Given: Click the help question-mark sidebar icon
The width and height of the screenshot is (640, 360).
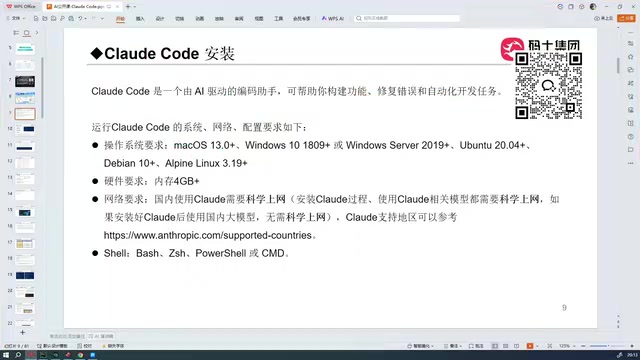Looking at the screenshot, I should (x=631, y=136).
